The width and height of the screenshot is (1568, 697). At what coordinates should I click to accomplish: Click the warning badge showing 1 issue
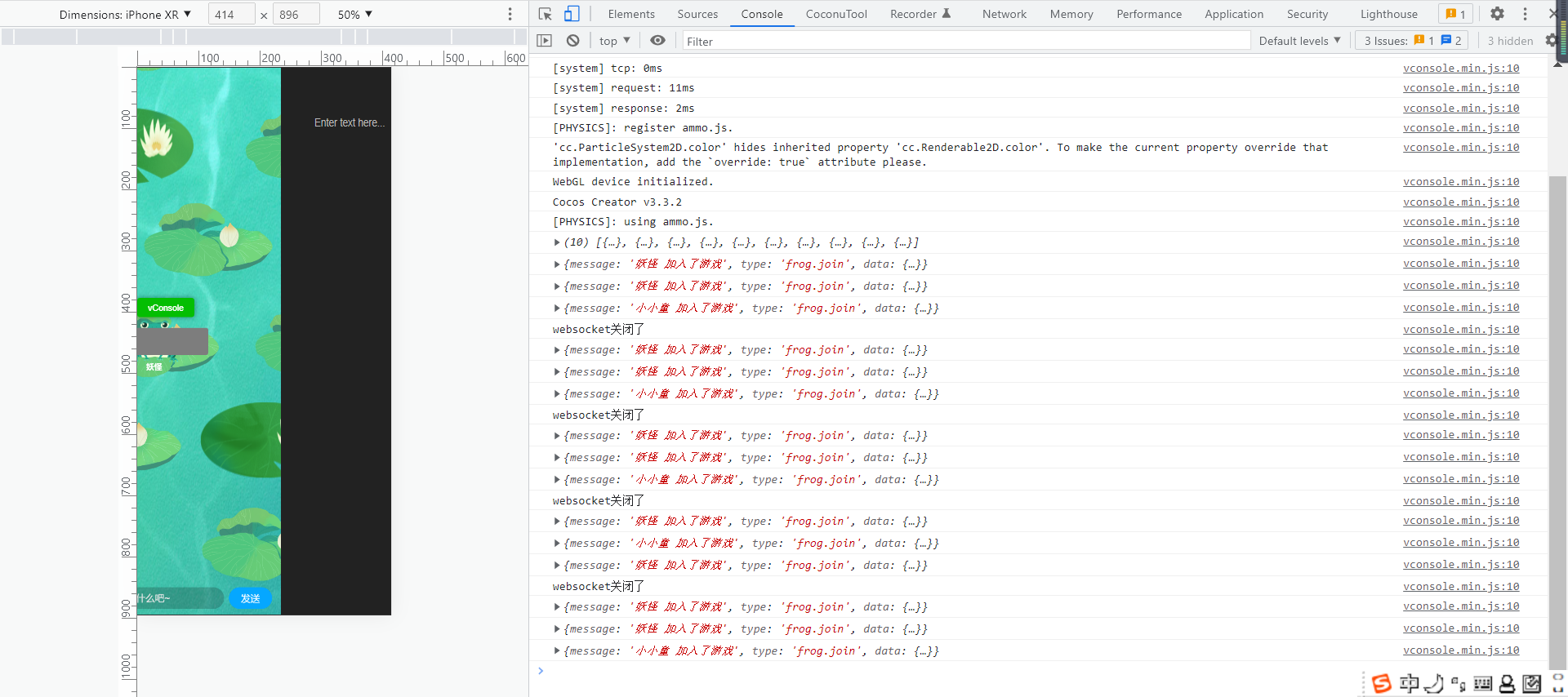coord(1455,14)
